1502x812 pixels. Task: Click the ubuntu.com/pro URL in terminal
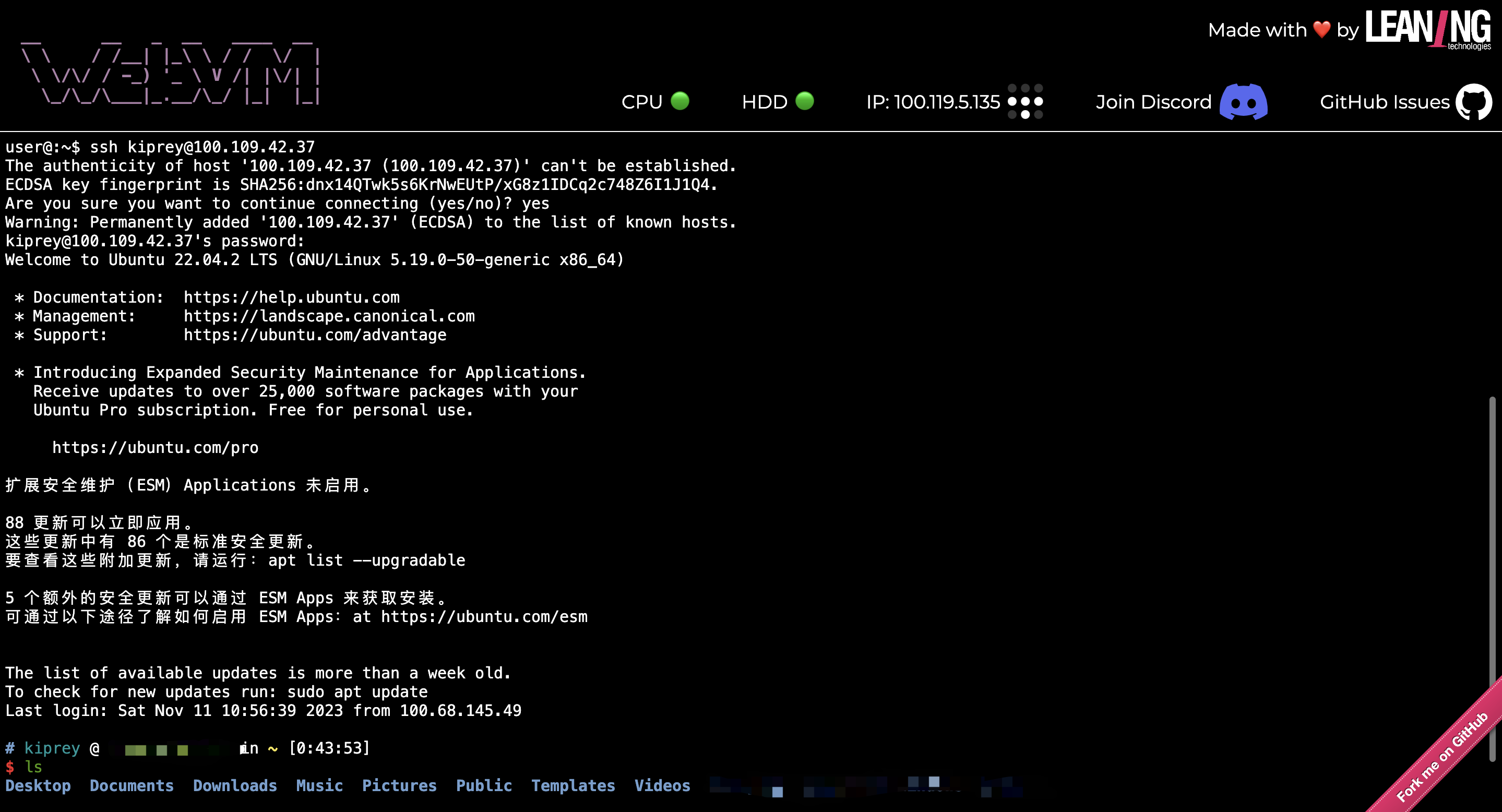[x=155, y=448]
